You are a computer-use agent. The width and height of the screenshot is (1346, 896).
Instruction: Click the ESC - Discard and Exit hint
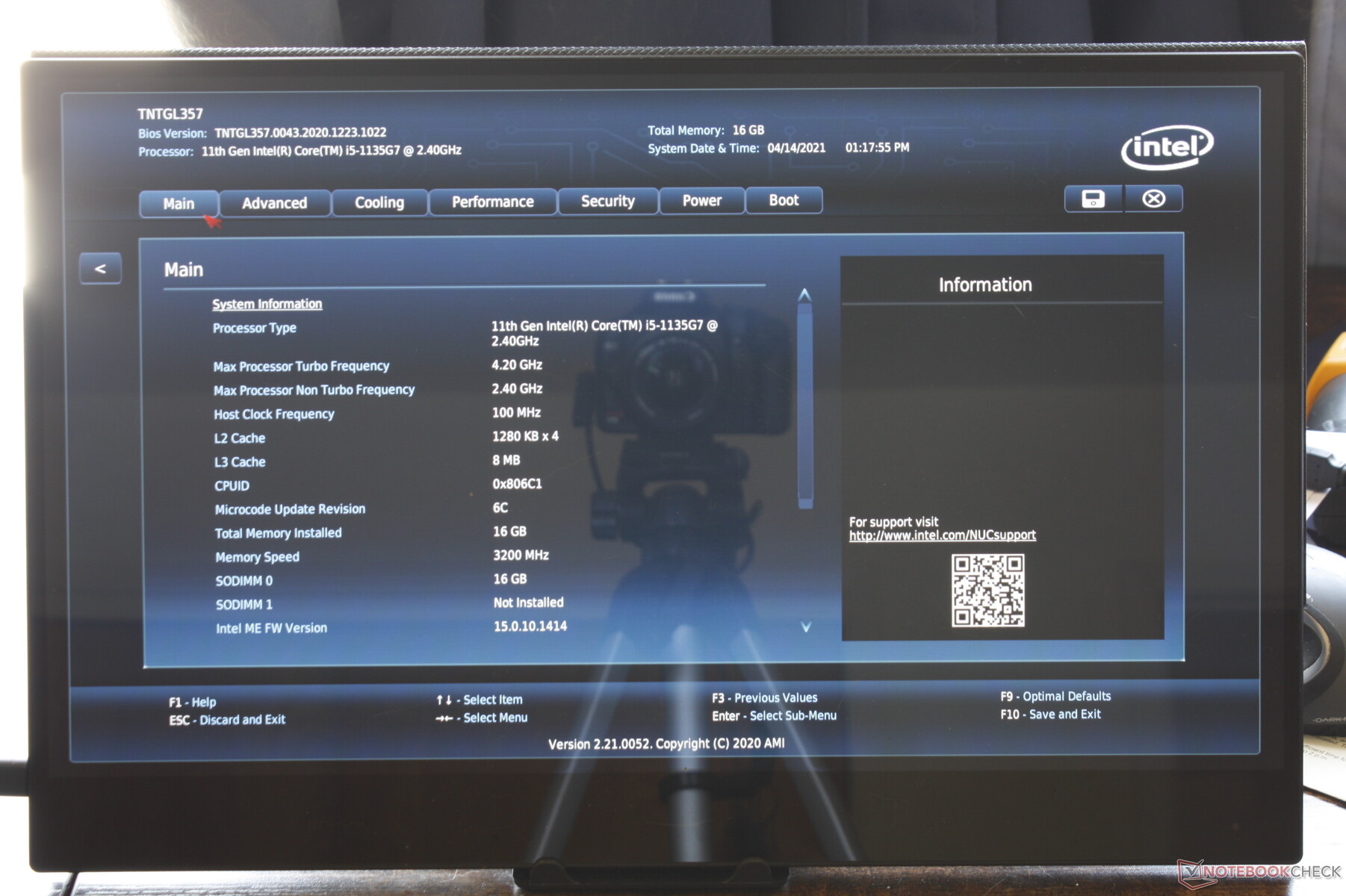pyautogui.click(x=227, y=720)
